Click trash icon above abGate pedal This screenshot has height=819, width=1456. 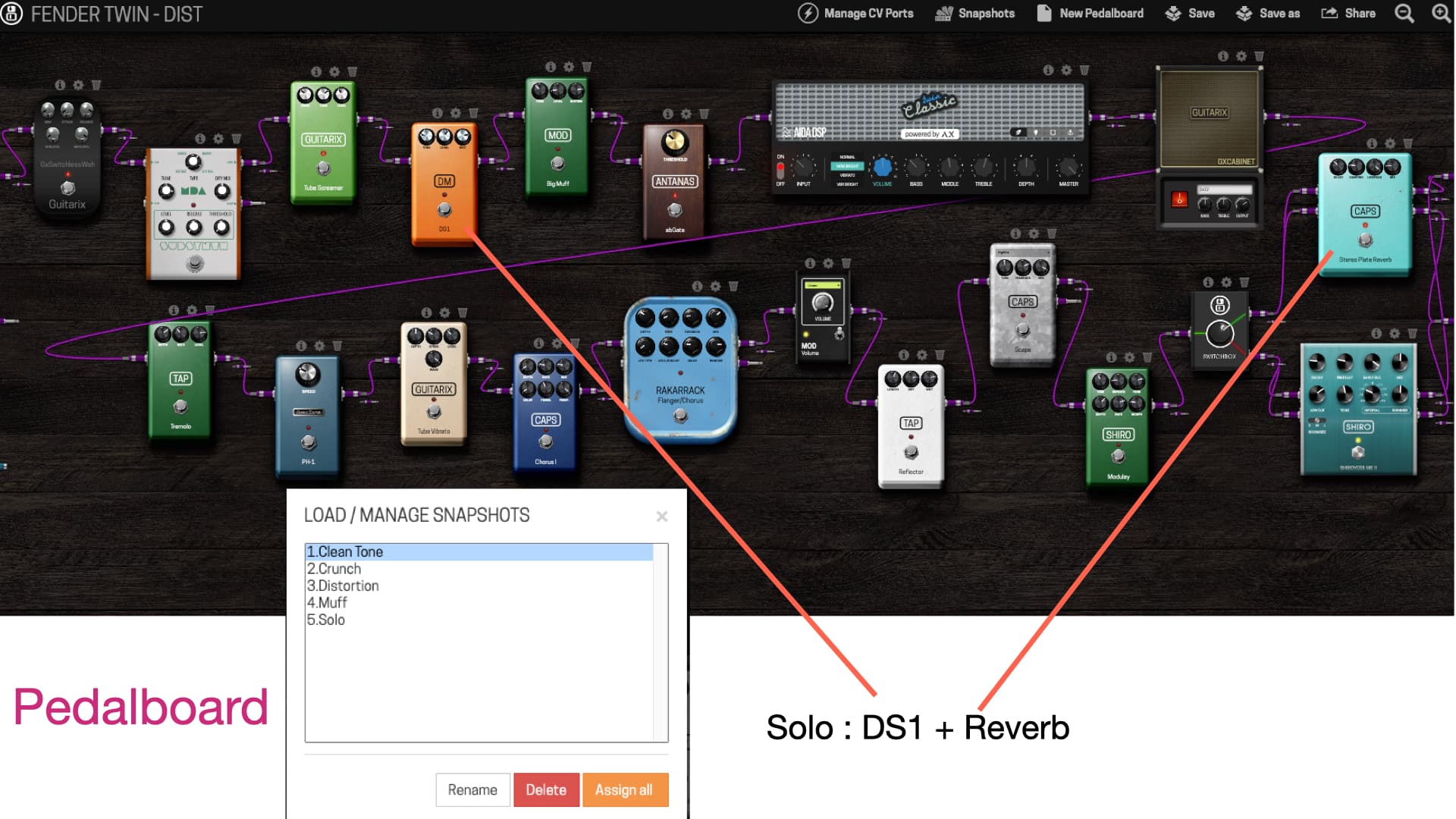[x=704, y=115]
